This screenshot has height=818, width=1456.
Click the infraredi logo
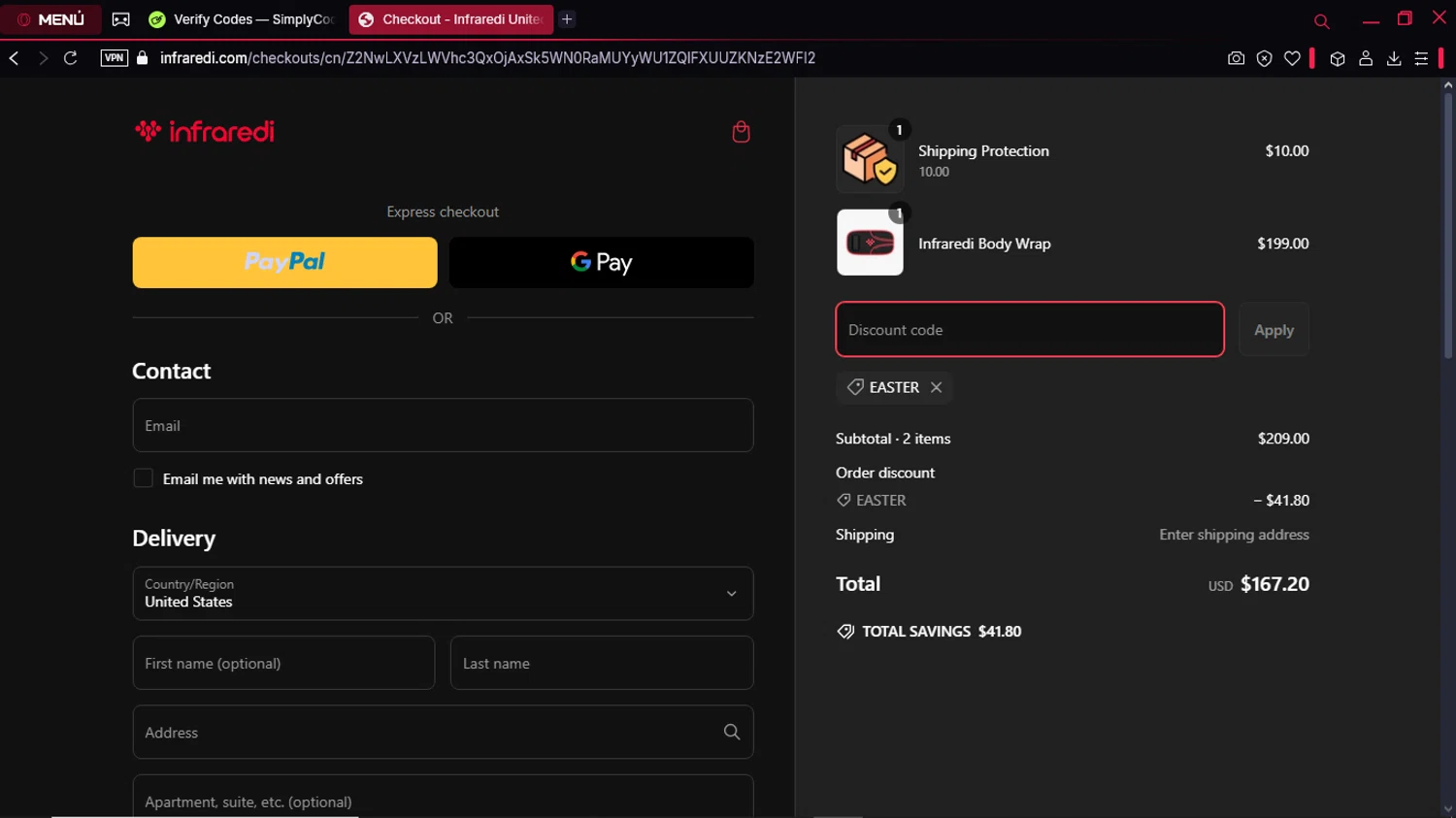(x=205, y=131)
